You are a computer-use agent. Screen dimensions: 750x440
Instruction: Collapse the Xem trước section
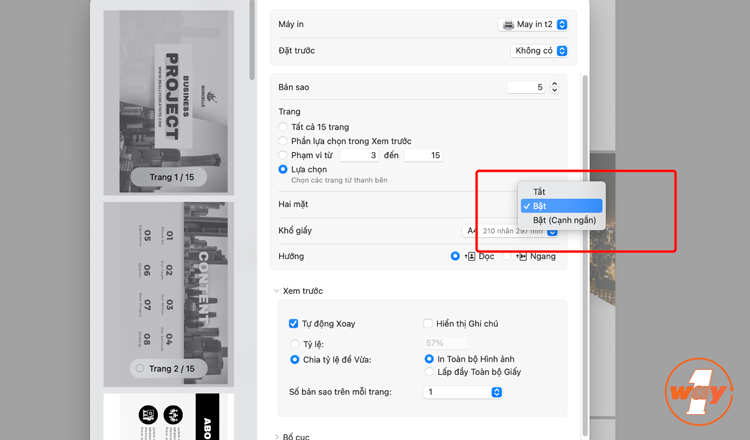276,291
